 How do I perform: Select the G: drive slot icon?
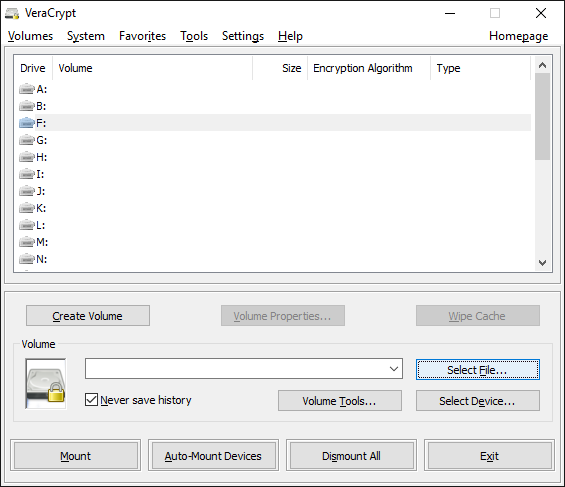(27, 140)
